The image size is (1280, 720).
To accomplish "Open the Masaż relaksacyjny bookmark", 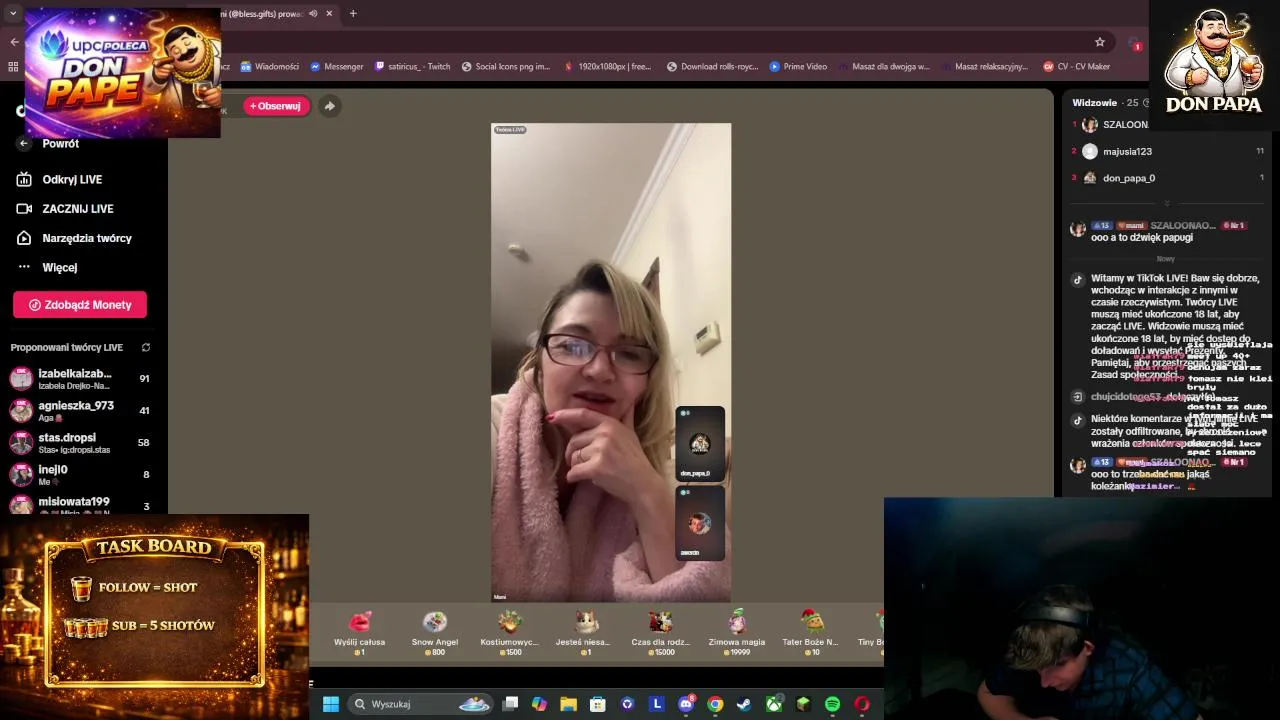I will click(985, 67).
